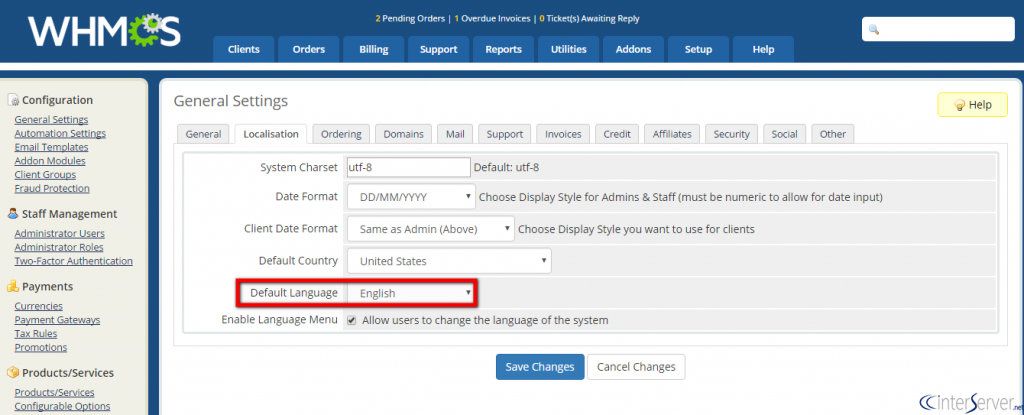Open the Orders menu
Image resolution: width=1024 pixels, height=415 pixels.
pyautogui.click(x=309, y=49)
